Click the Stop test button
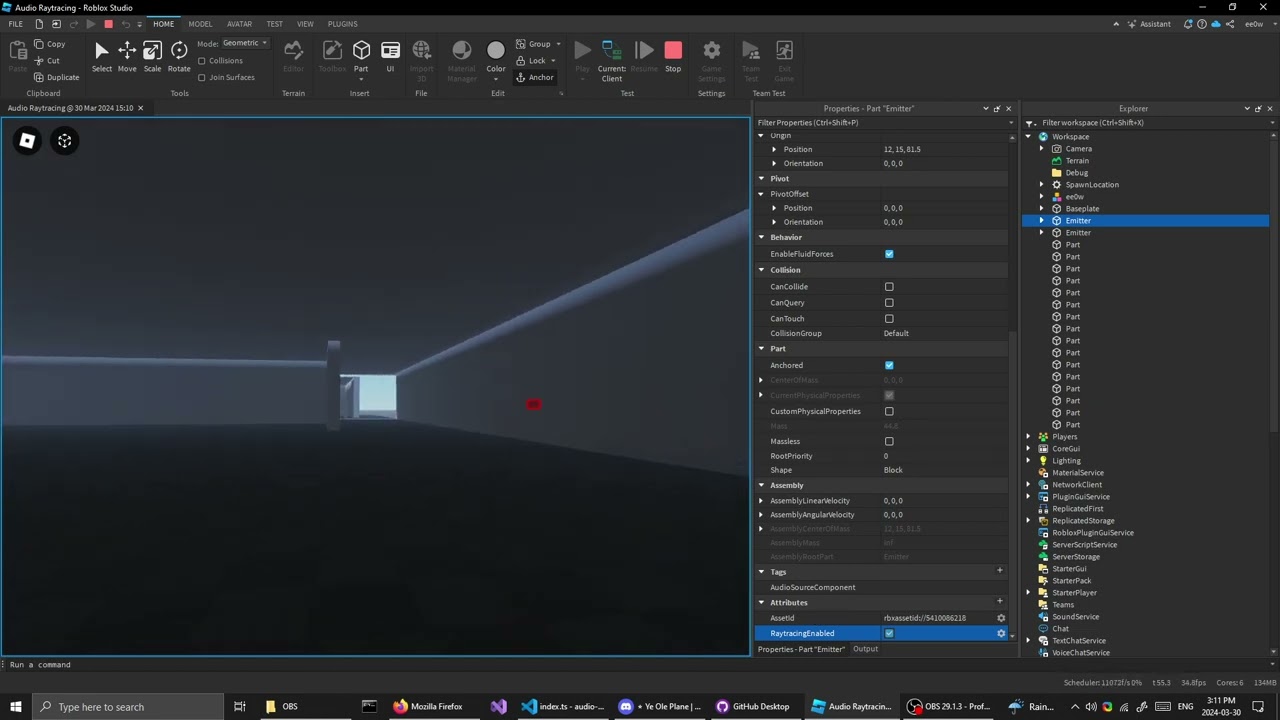 (x=673, y=56)
